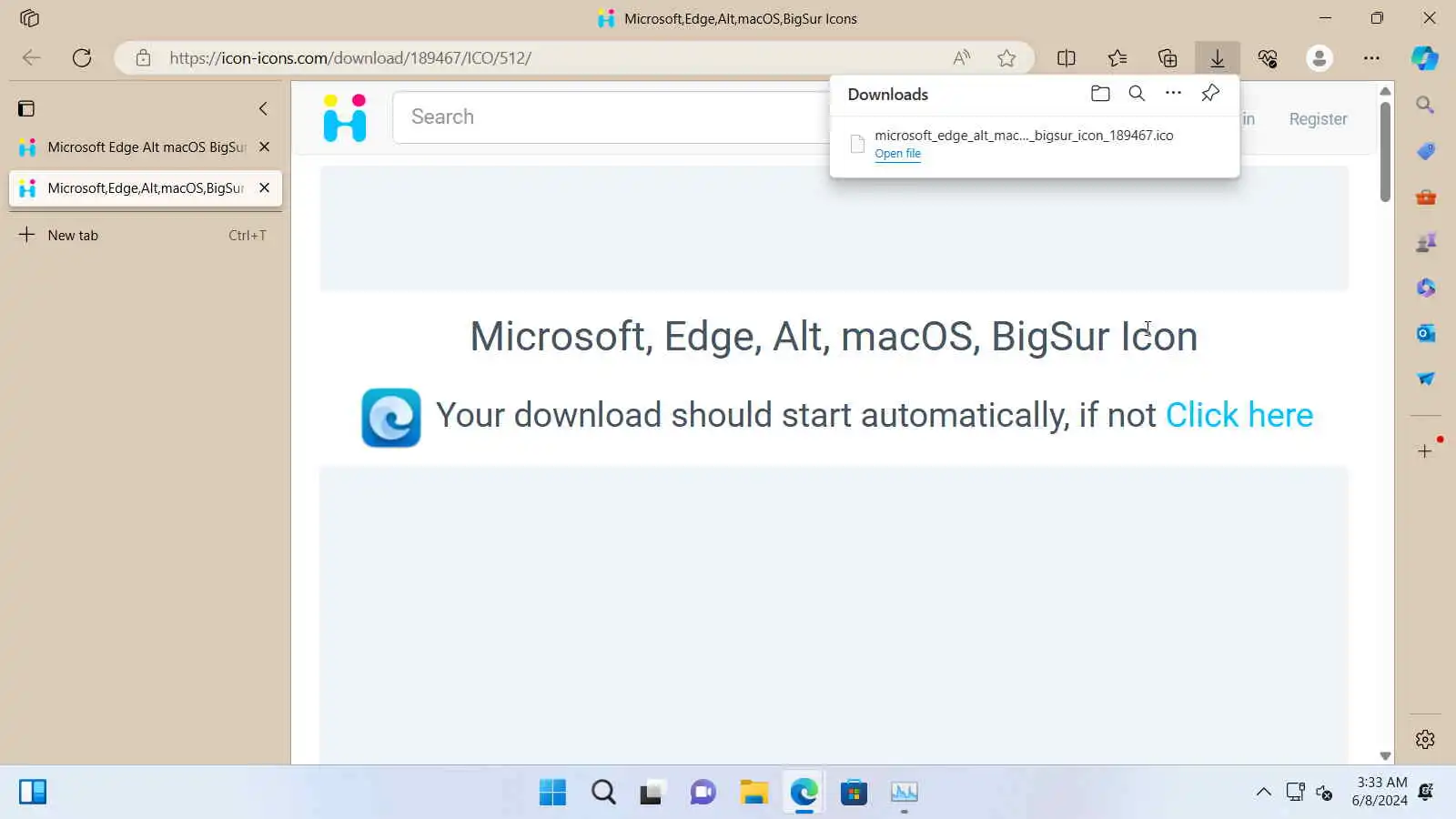The image size is (1456, 819).
Task: Open the profile account icon
Action: click(1319, 58)
